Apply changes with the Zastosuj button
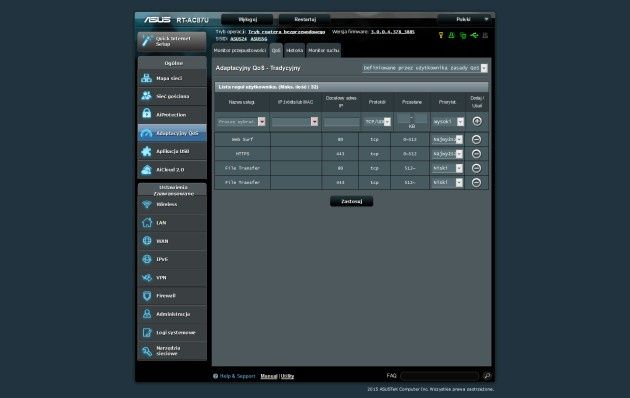Screen dimensions: 630x398 point(352,201)
